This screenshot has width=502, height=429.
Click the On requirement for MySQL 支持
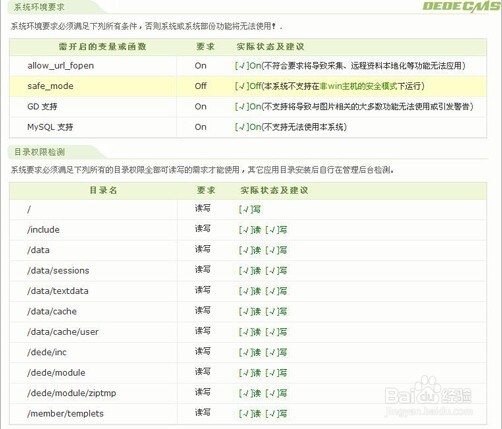(x=201, y=127)
